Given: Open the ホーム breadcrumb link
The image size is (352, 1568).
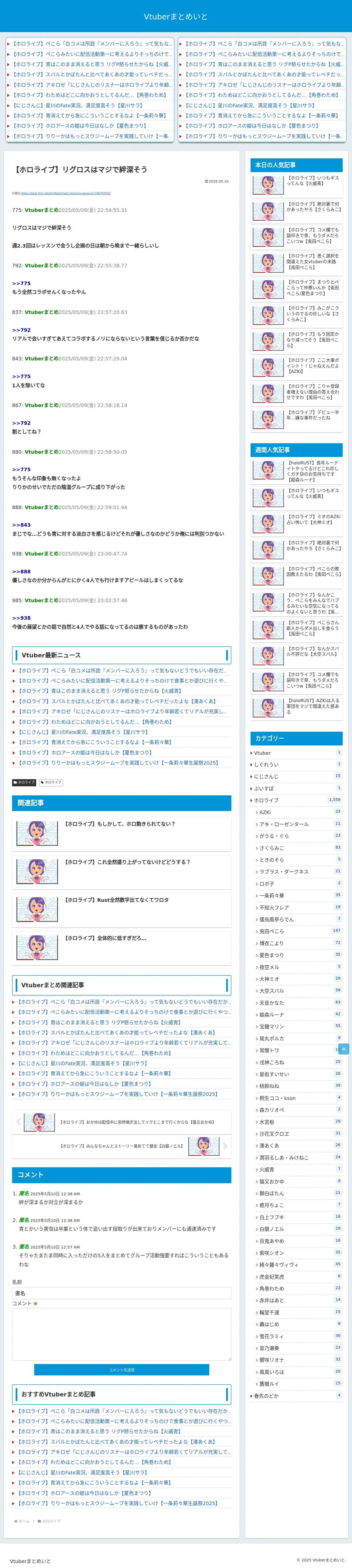Looking at the screenshot, I should [x=24, y=1521].
